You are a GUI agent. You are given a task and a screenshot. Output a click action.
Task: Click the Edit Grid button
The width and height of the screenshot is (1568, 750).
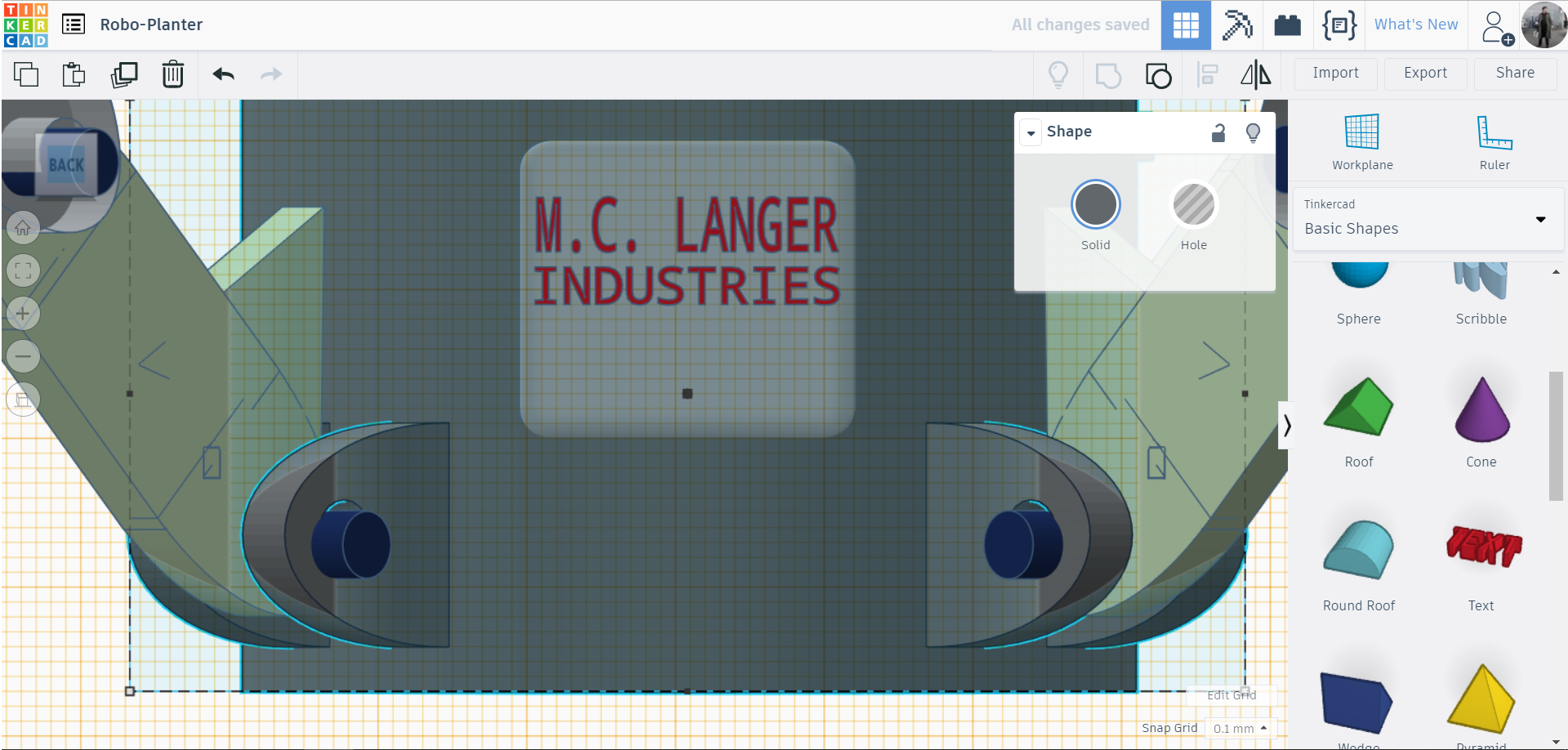point(1232,695)
